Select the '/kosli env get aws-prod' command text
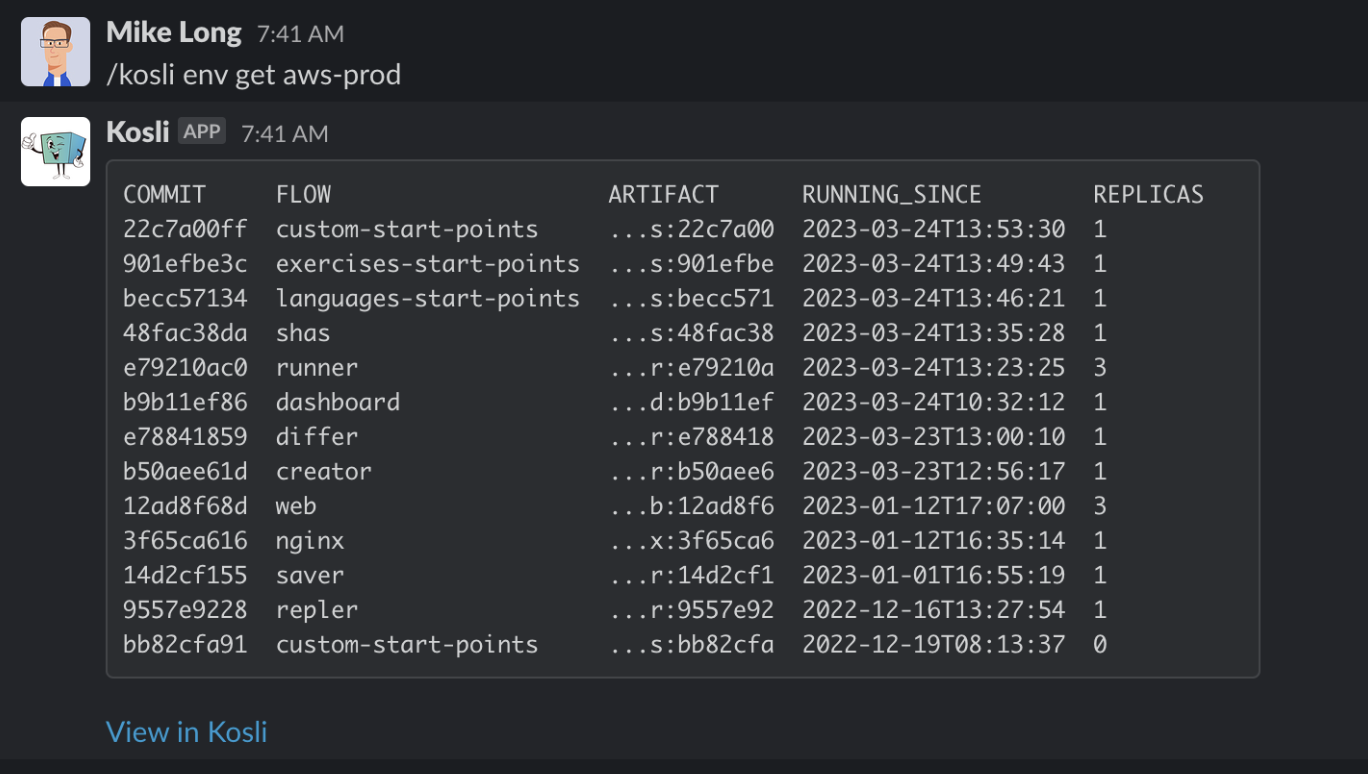 click(253, 75)
